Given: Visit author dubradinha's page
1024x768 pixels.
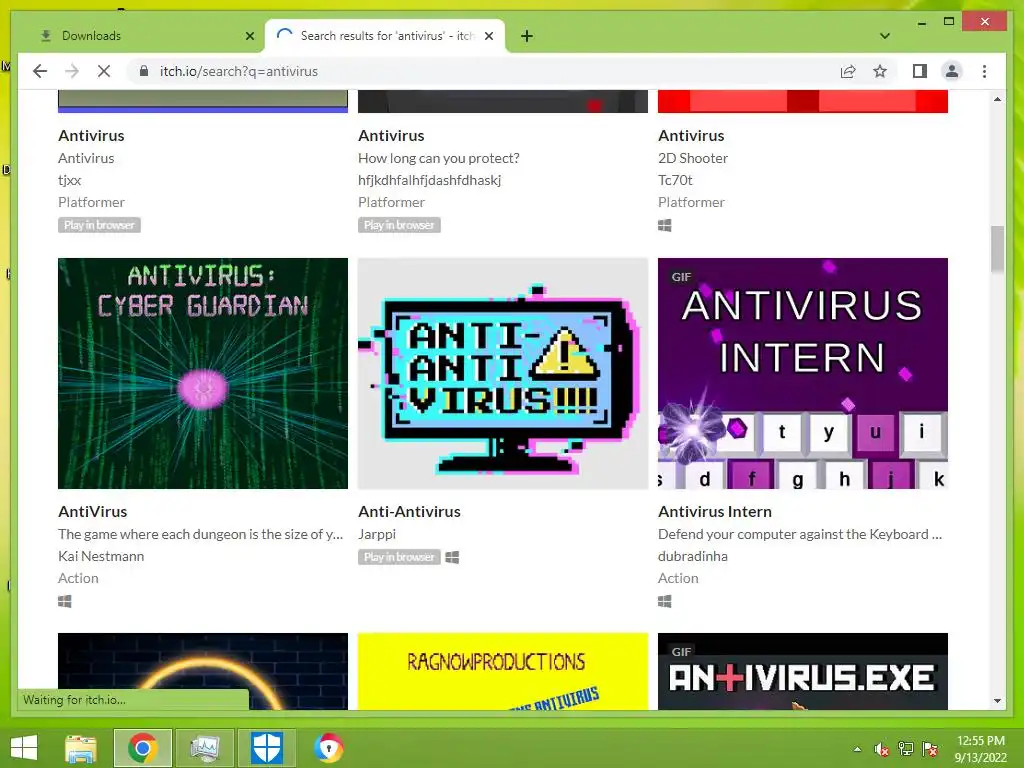Looking at the screenshot, I should pyautogui.click(x=692, y=556).
